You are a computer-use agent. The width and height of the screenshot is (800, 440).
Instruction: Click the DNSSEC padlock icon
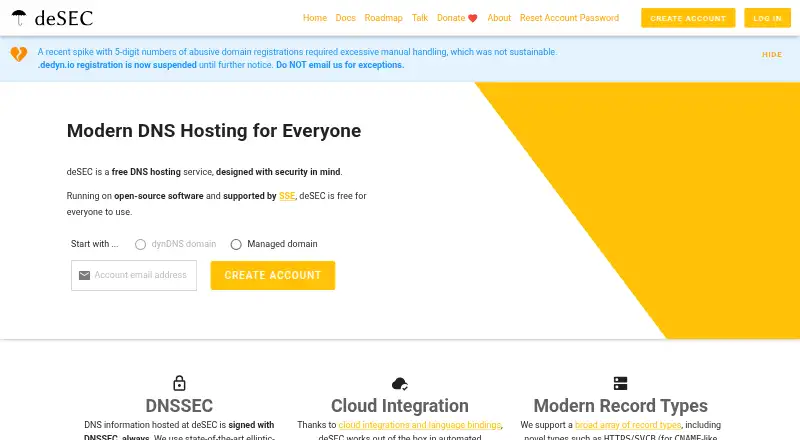click(179, 383)
